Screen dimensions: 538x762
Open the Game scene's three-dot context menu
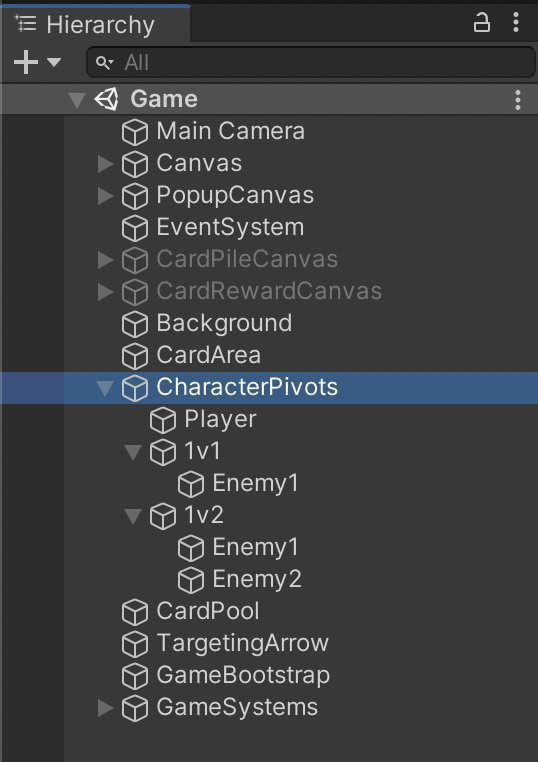518,100
